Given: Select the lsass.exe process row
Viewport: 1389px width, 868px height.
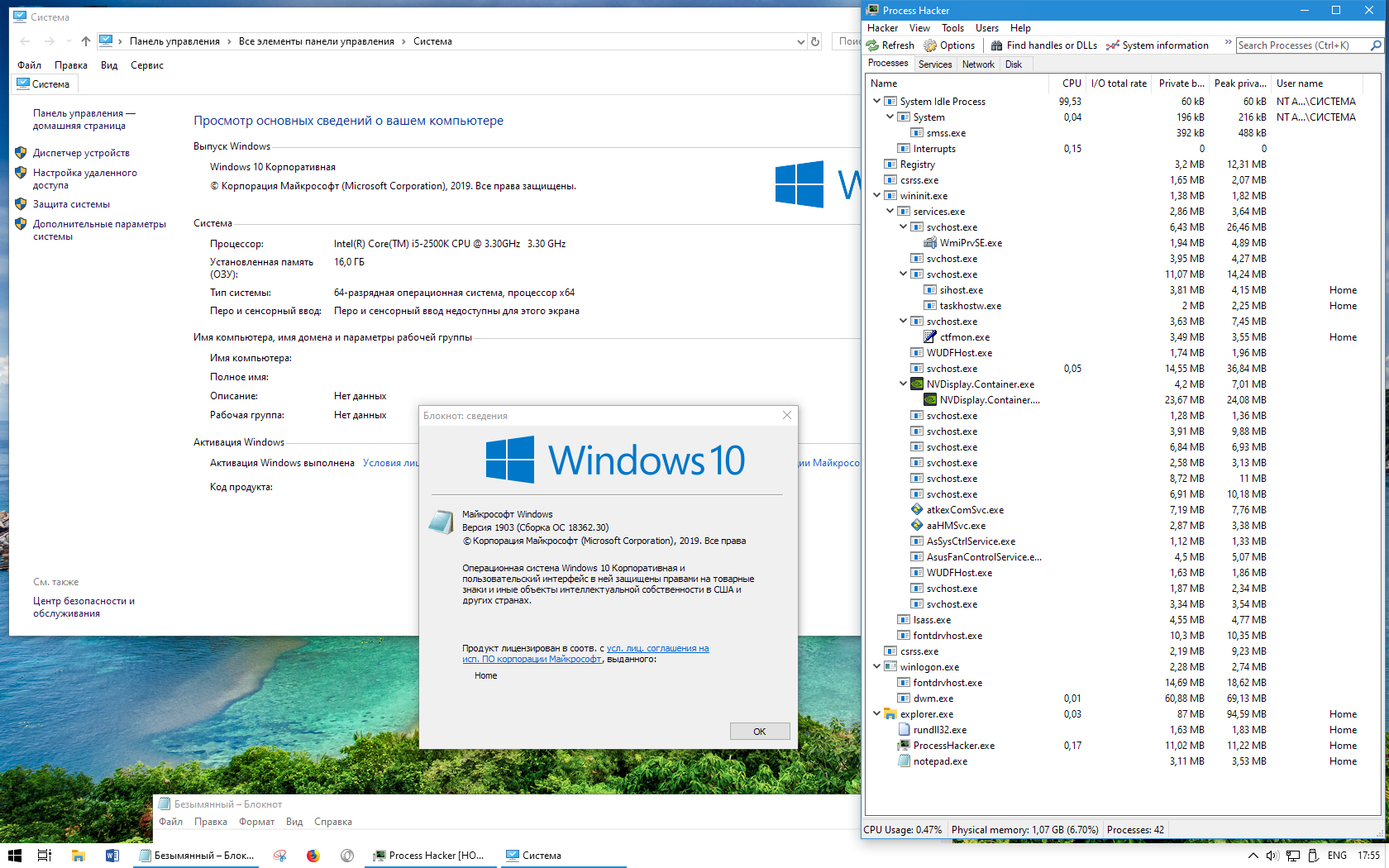Looking at the screenshot, I should [1122, 620].
